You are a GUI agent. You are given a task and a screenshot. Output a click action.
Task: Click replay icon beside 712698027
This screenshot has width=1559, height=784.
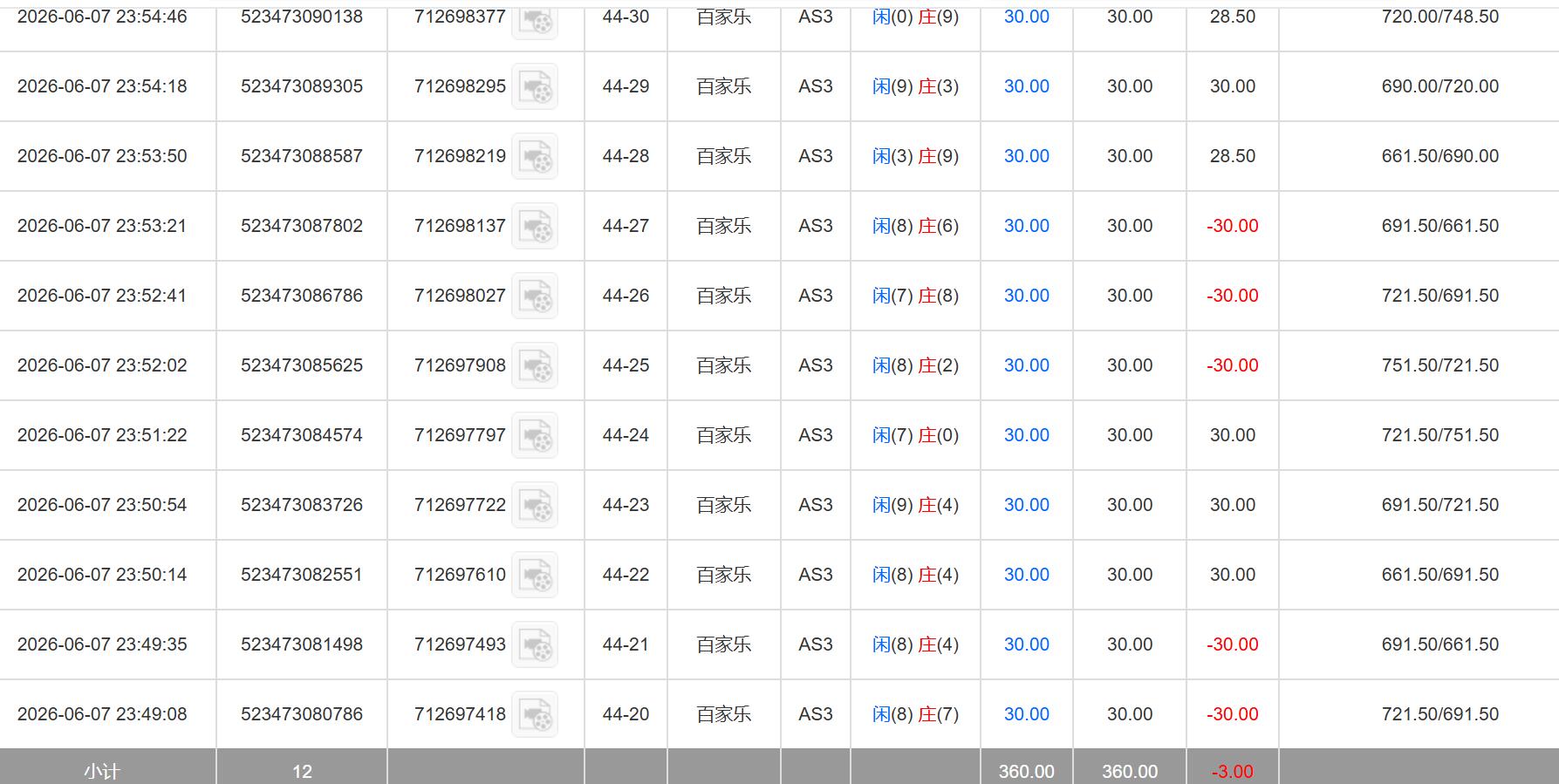pyautogui.click(x=535, y=296)
